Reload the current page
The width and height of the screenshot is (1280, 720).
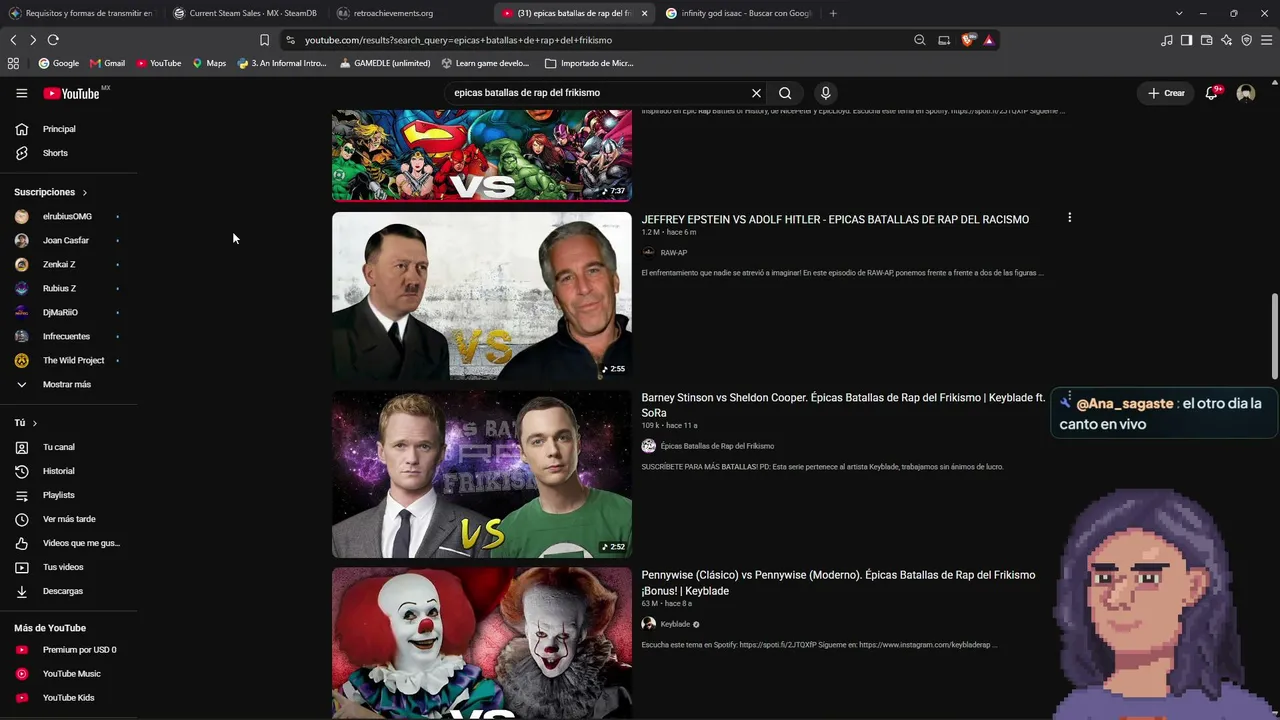[x=53, y=40]
